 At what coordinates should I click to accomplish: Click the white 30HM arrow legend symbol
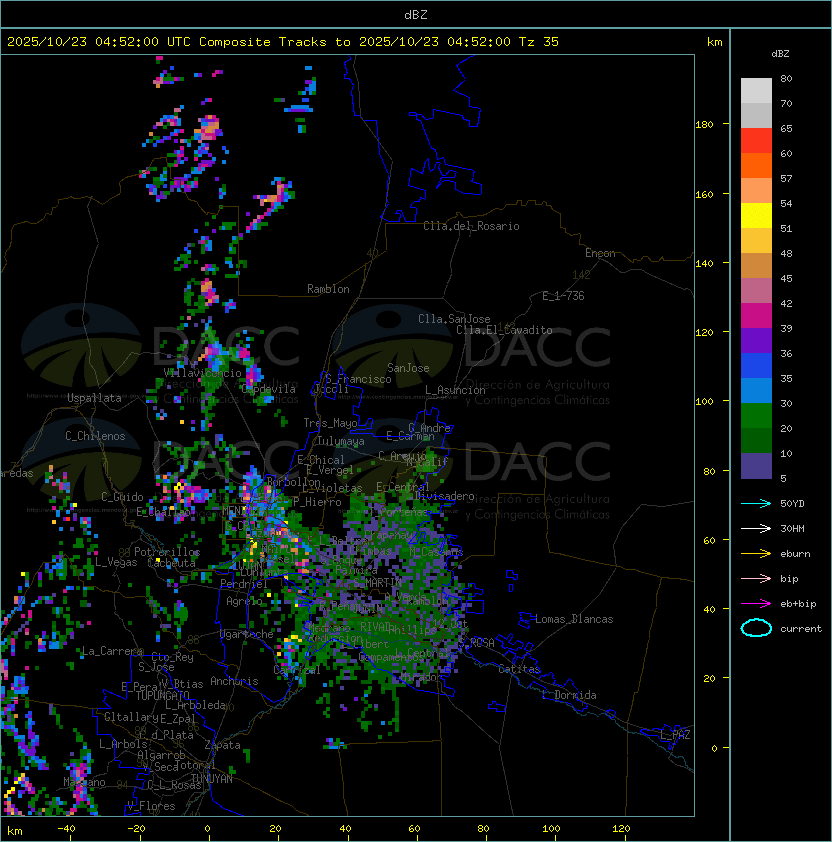pos(756,529)
